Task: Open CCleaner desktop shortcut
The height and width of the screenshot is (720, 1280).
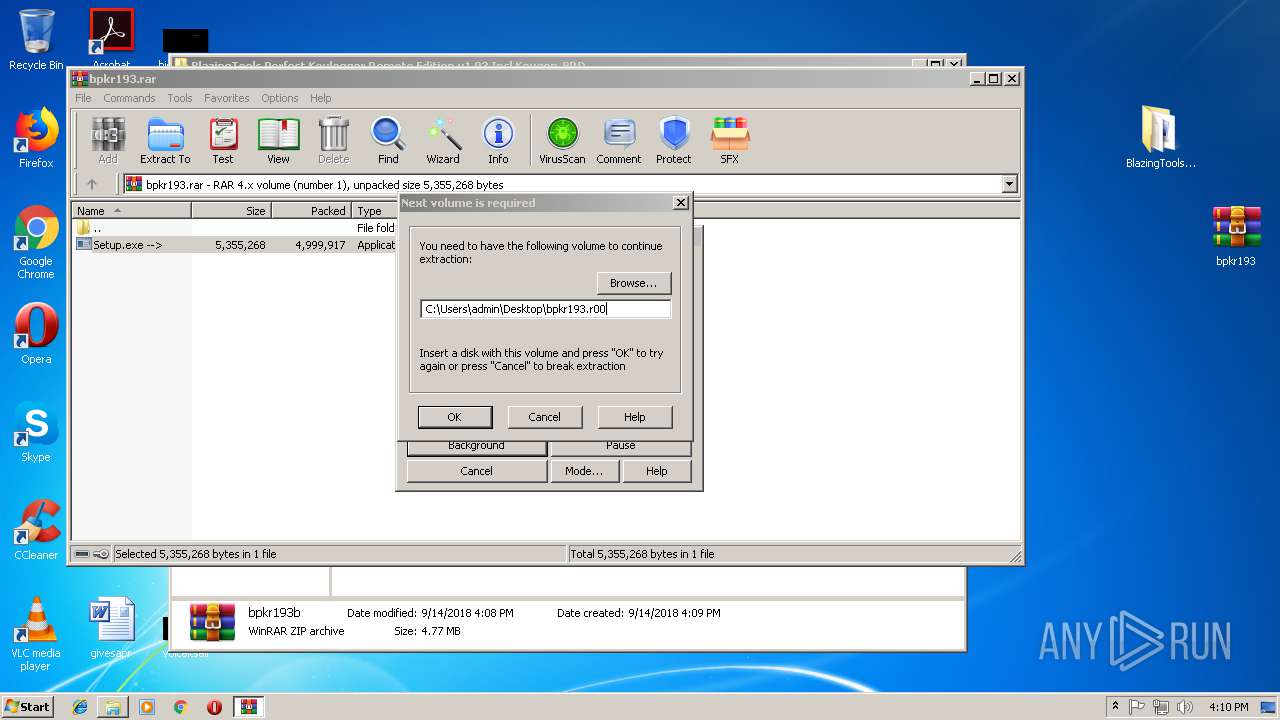Action: tap(36, 530)
